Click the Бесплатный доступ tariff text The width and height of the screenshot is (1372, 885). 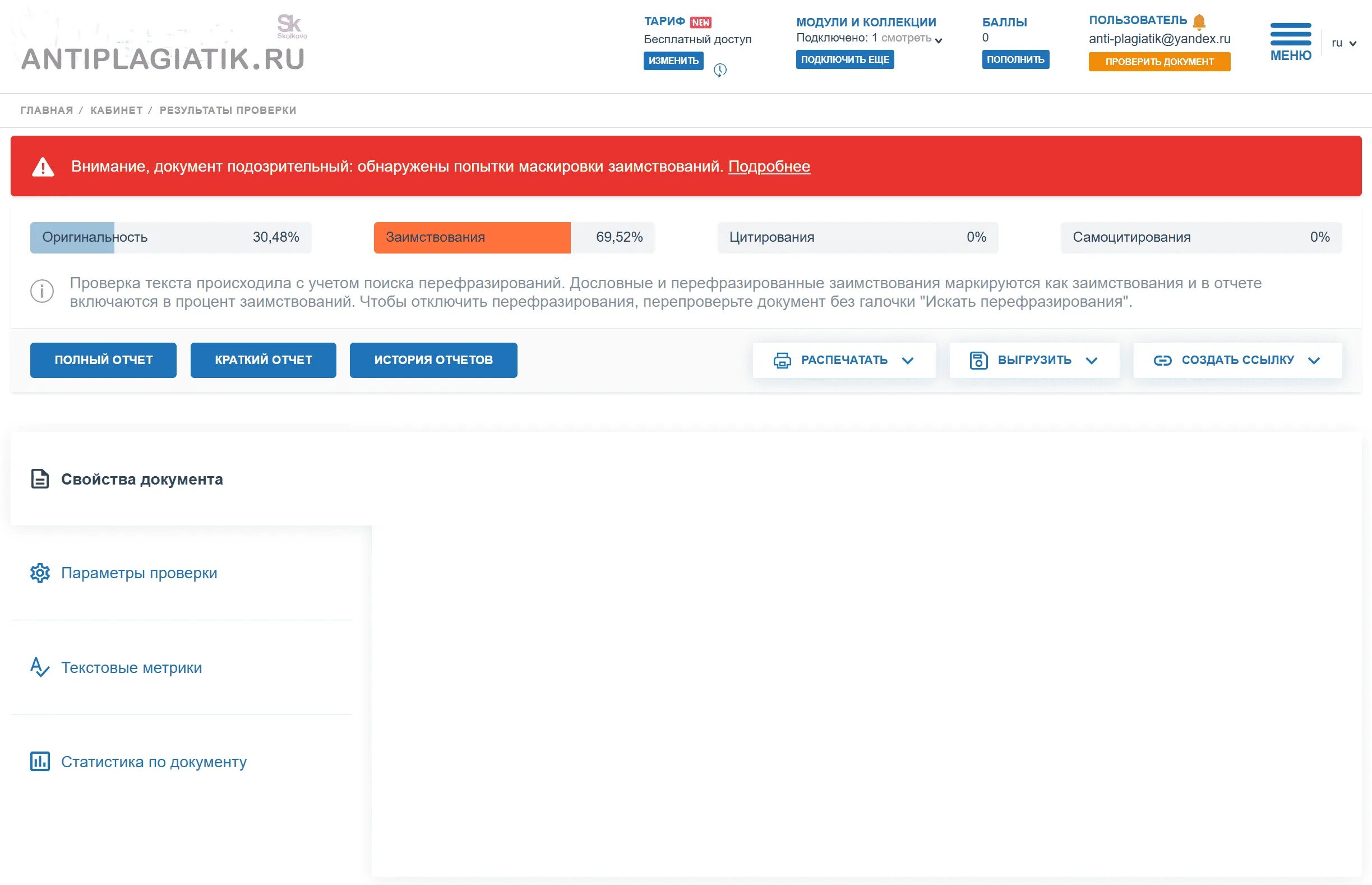[697, 40]
